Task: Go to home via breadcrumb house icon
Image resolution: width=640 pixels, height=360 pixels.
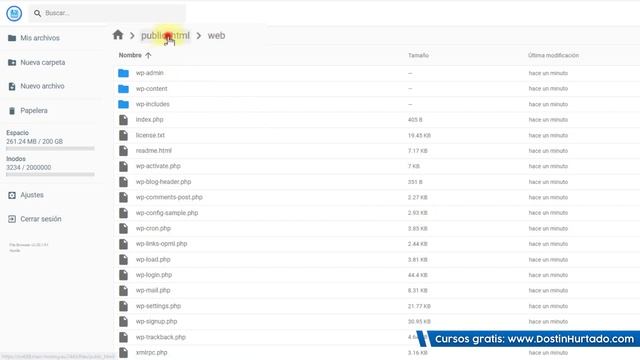Action: [118, 35]
